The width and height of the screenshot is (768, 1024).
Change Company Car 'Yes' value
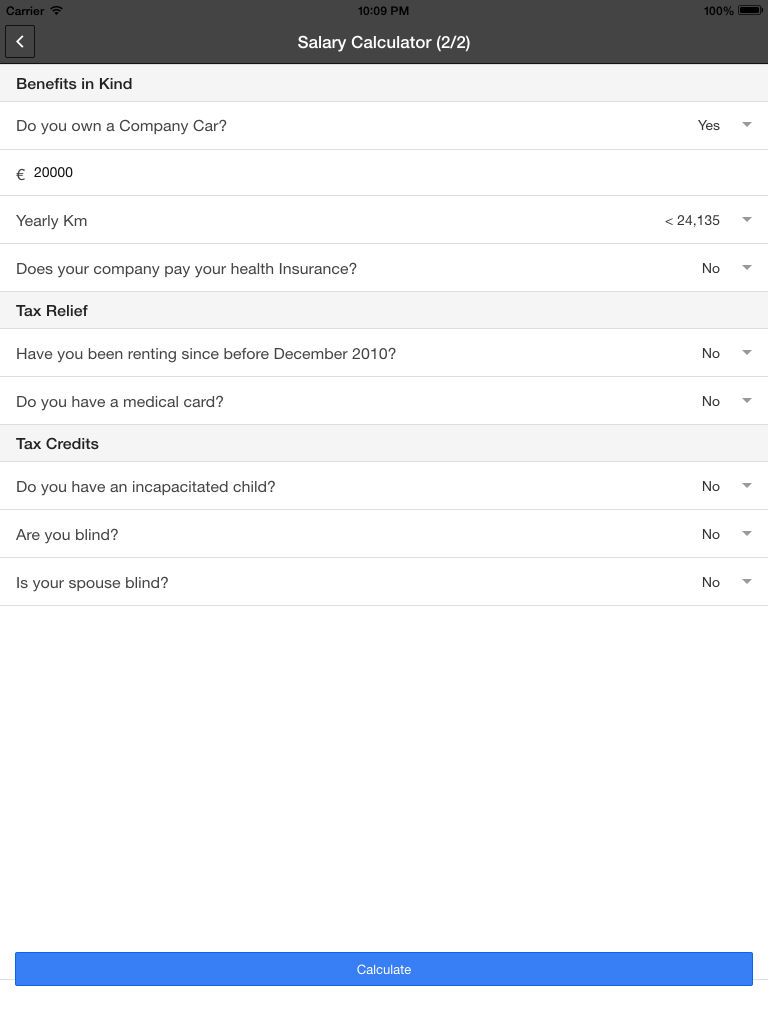[x=709, y=125]
